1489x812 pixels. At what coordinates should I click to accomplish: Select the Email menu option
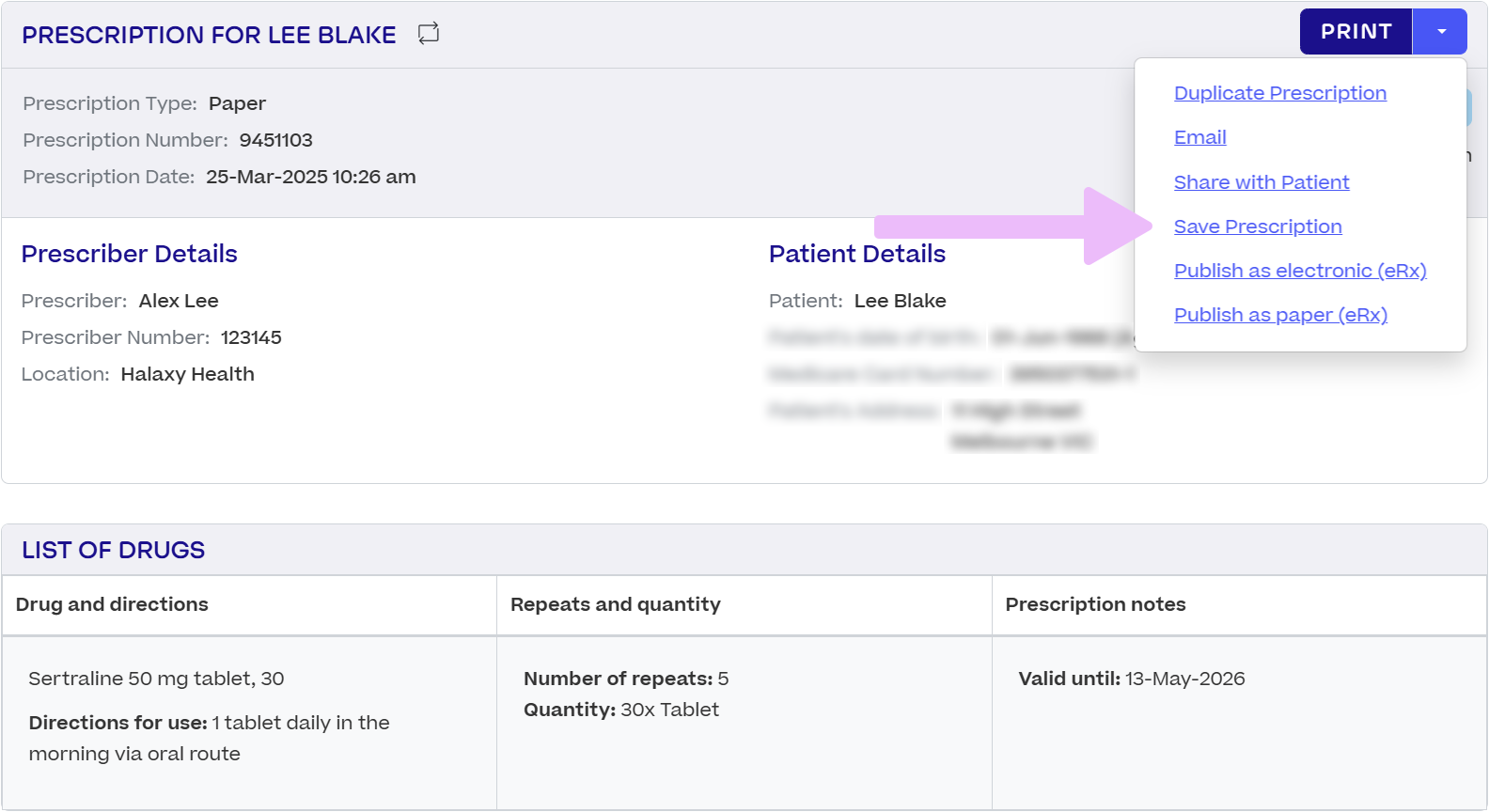1199,137
